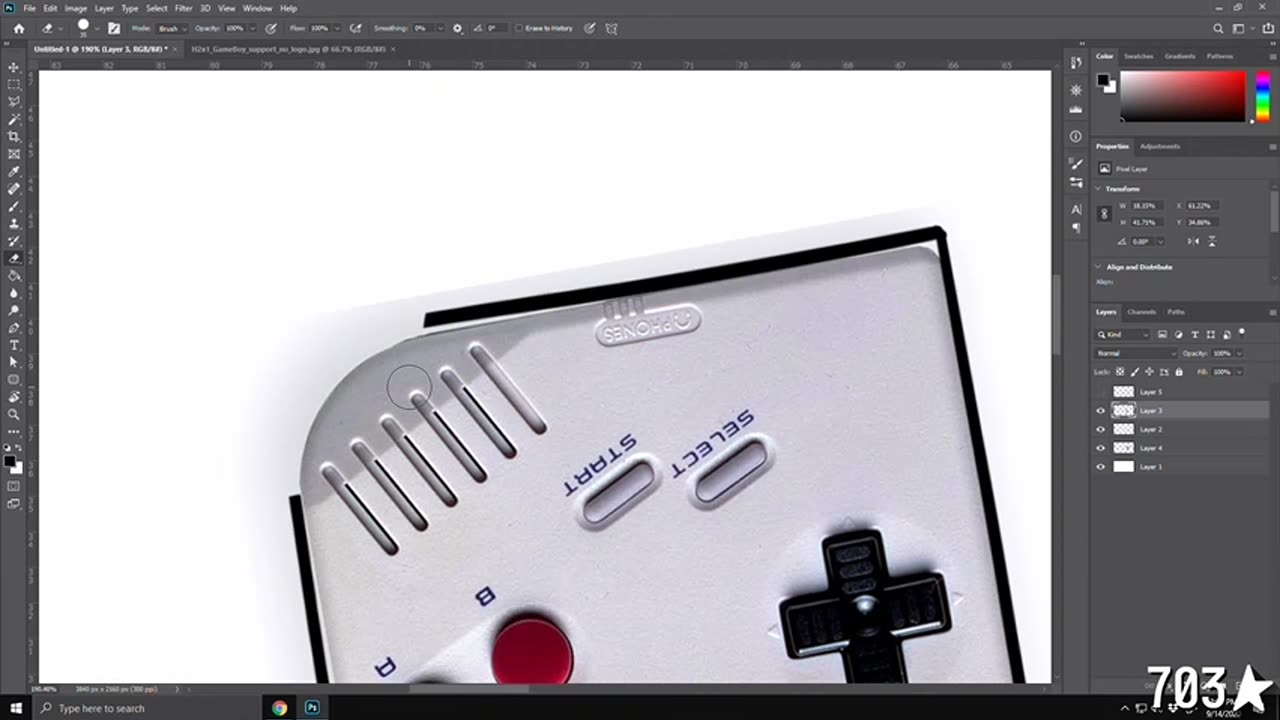This screenshot has width=1280, height=720.
Task: Select the Crop tool
Action: (x=14, y=136)
